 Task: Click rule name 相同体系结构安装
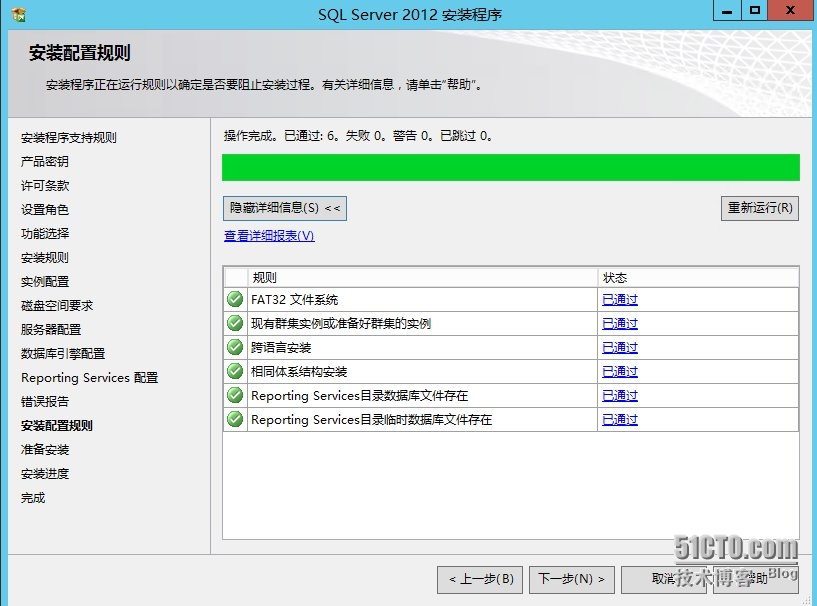pos(299,372)
